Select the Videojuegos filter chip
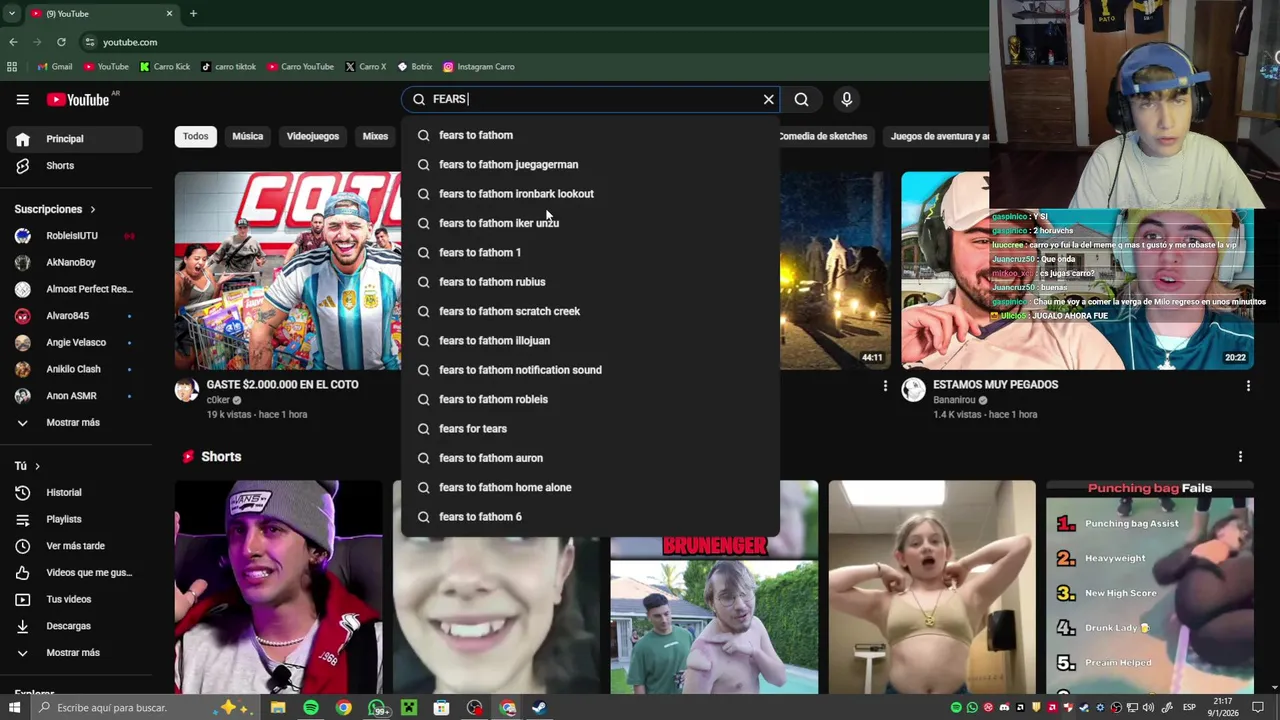 pos(313,136)
